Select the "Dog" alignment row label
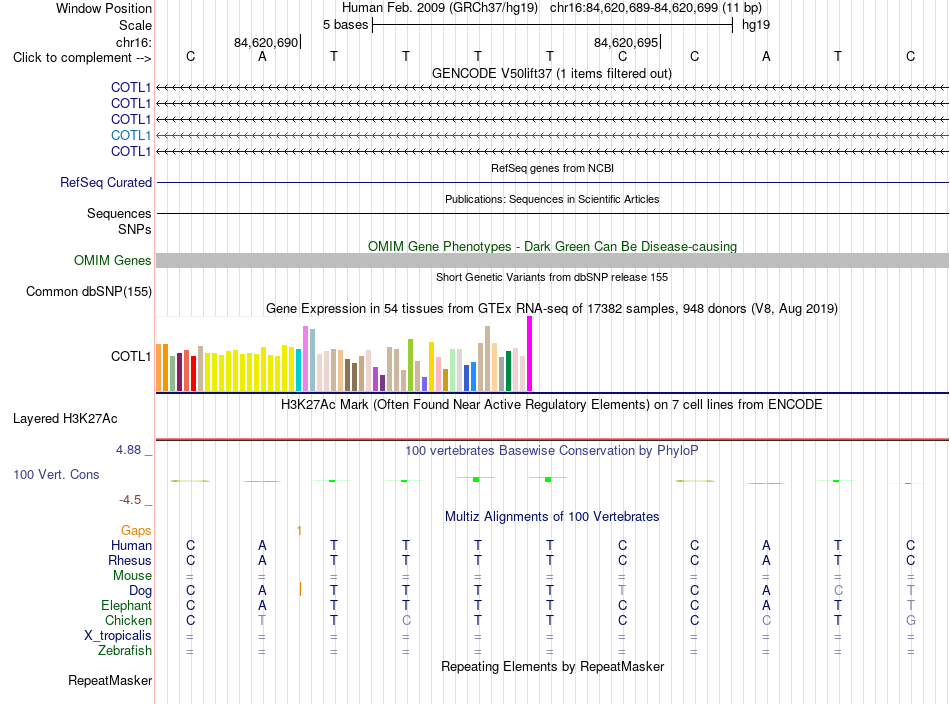The width and height of the screenshot is (950, 704). pos(140,591)
